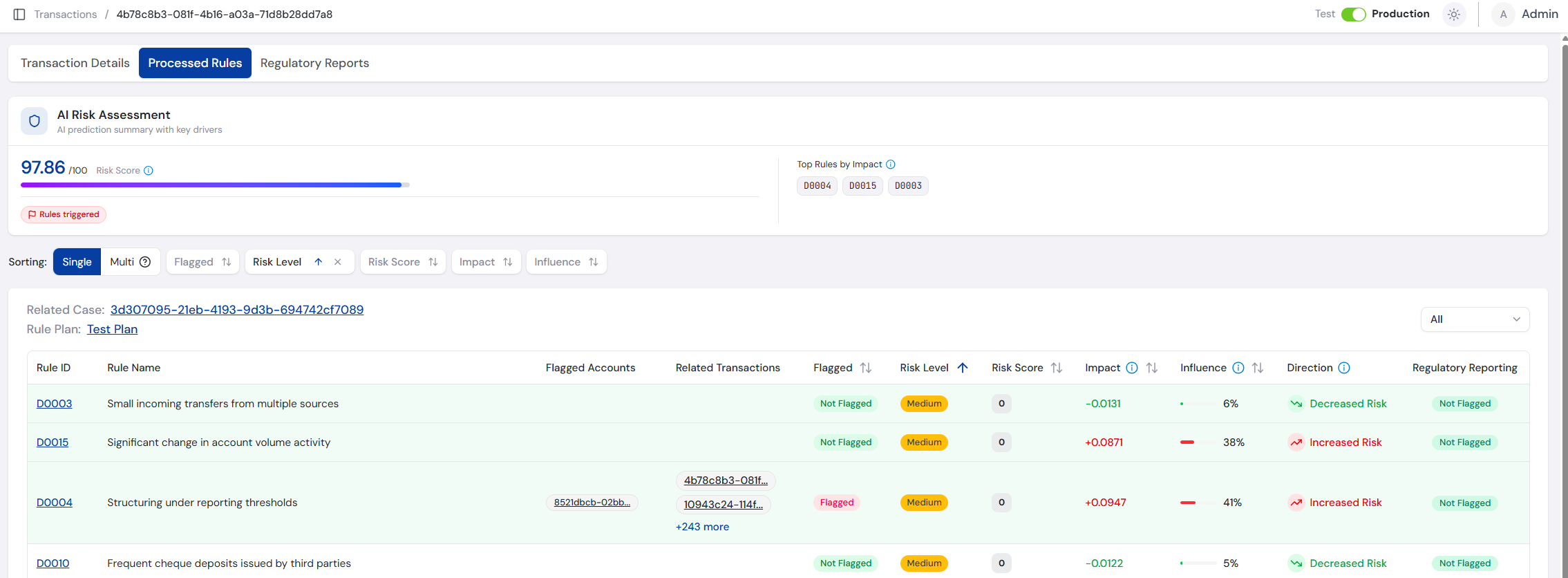Expand the +243 more related transactions
The height and width of the screenshot is (578, 1568).
(702, 527)
